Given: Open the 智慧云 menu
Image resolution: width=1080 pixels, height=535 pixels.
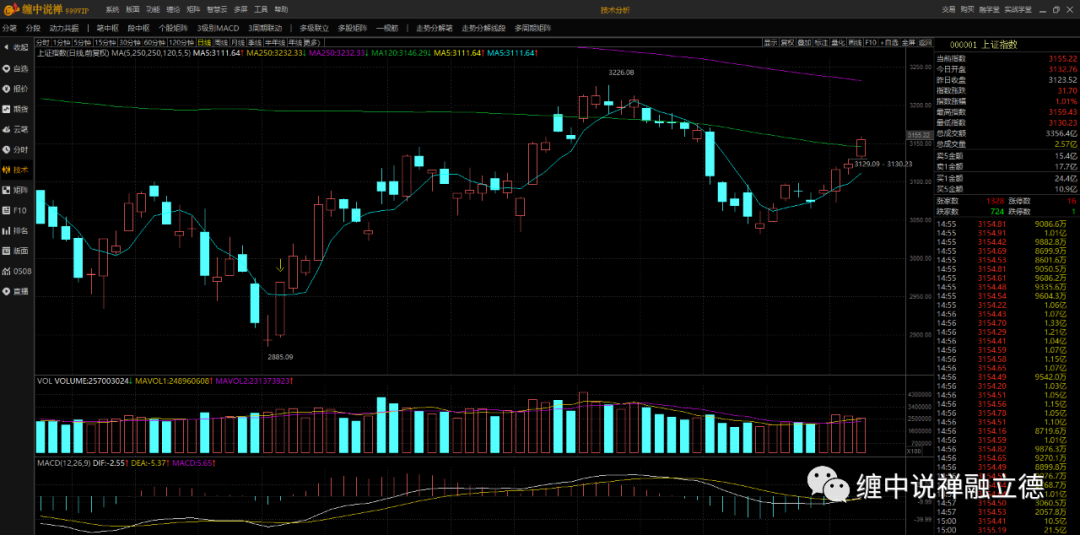Looking at the screenshot, I should pyautogui.click(x=216, y=10).
